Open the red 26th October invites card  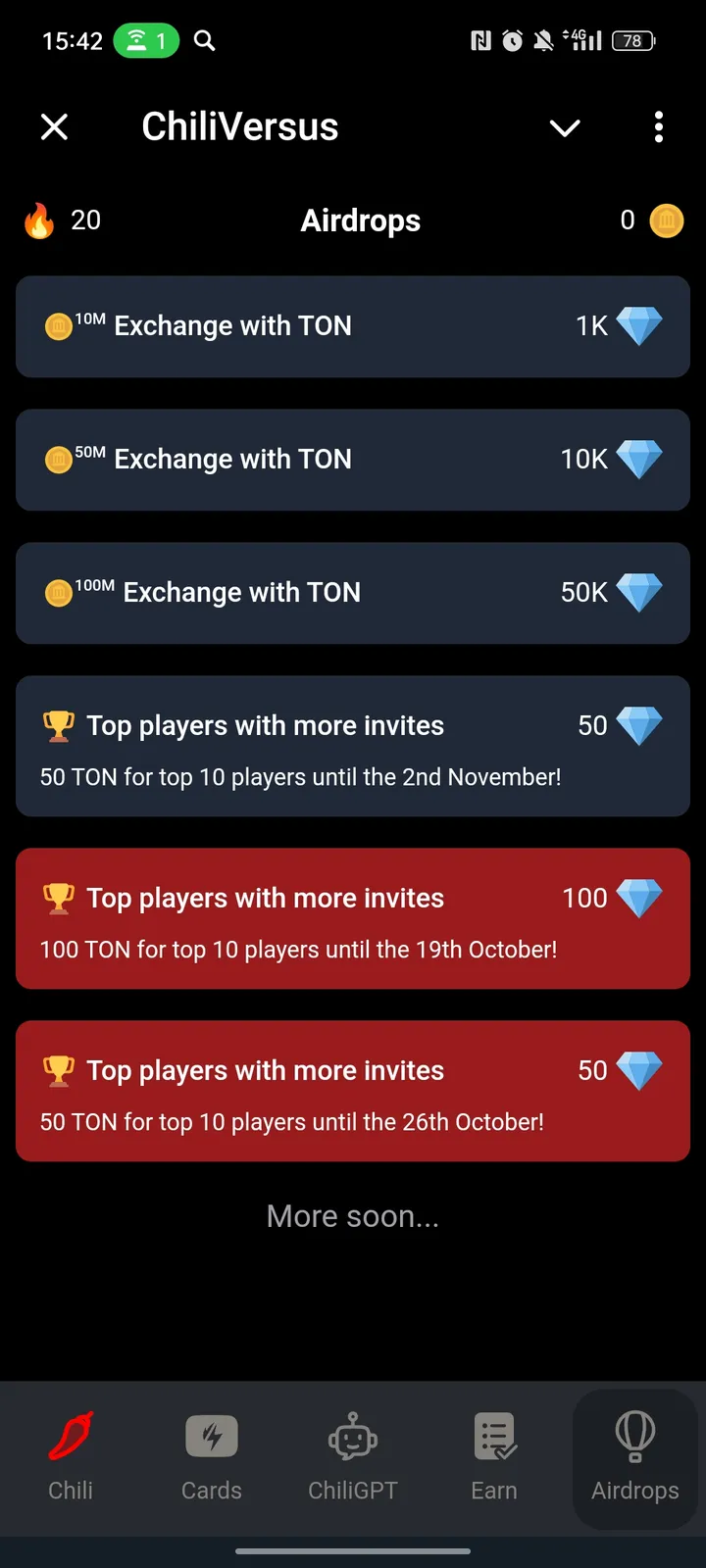[353, 1092]
